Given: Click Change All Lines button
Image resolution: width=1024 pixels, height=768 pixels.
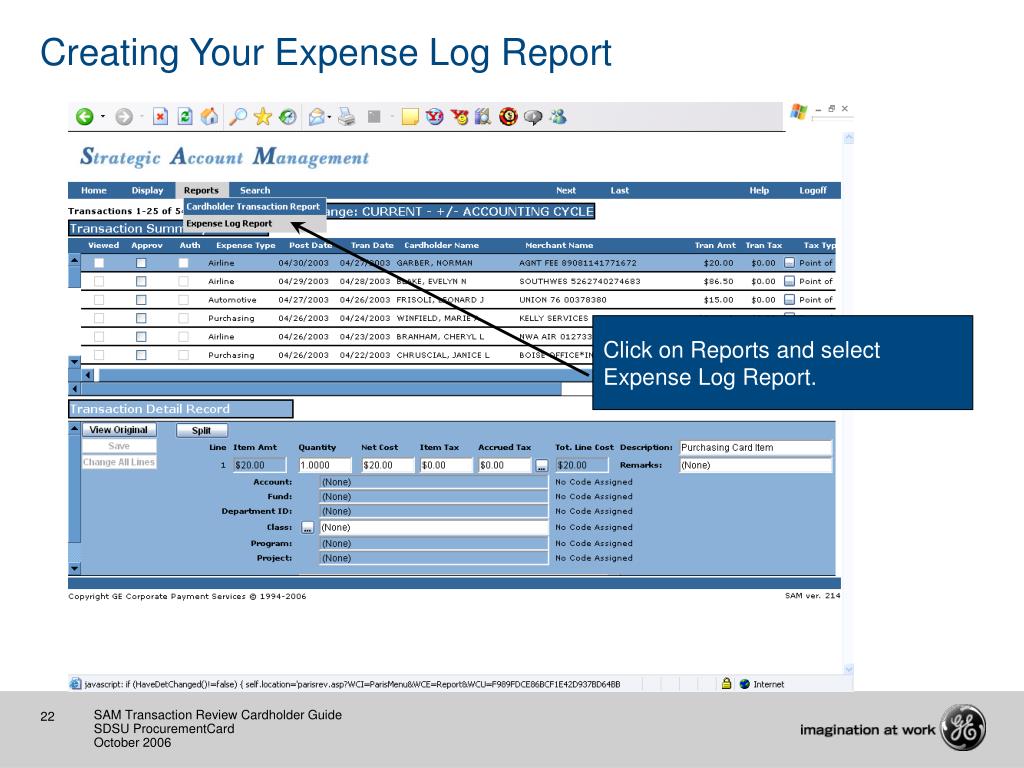Looking at the screenshot, I should 119,462.
